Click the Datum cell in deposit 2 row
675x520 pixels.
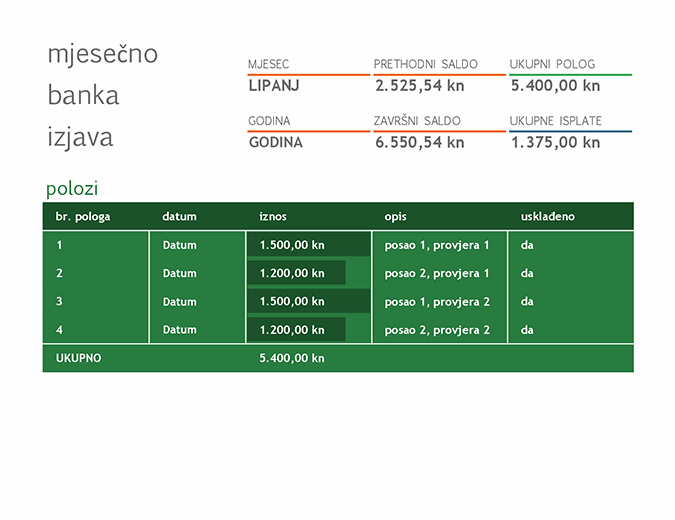point(180,273)
